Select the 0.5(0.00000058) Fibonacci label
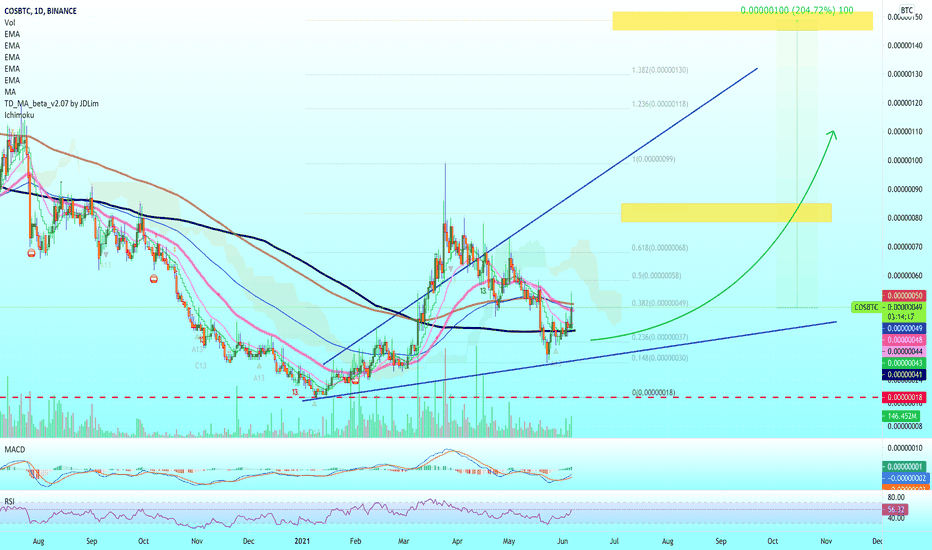932x550 pixels. click(x=656, y=276)
